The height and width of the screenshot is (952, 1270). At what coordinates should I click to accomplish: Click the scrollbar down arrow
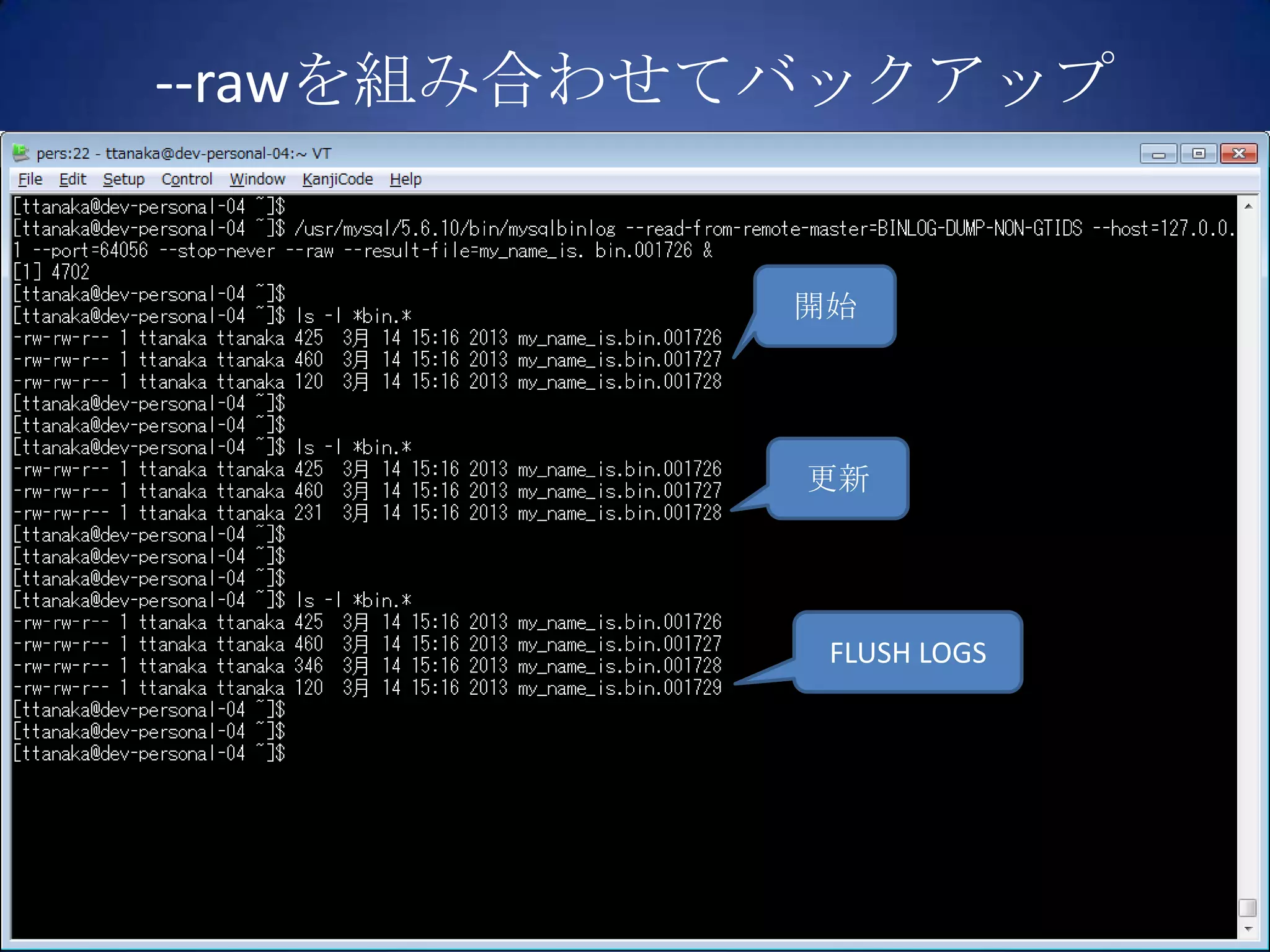[1248, 929]
